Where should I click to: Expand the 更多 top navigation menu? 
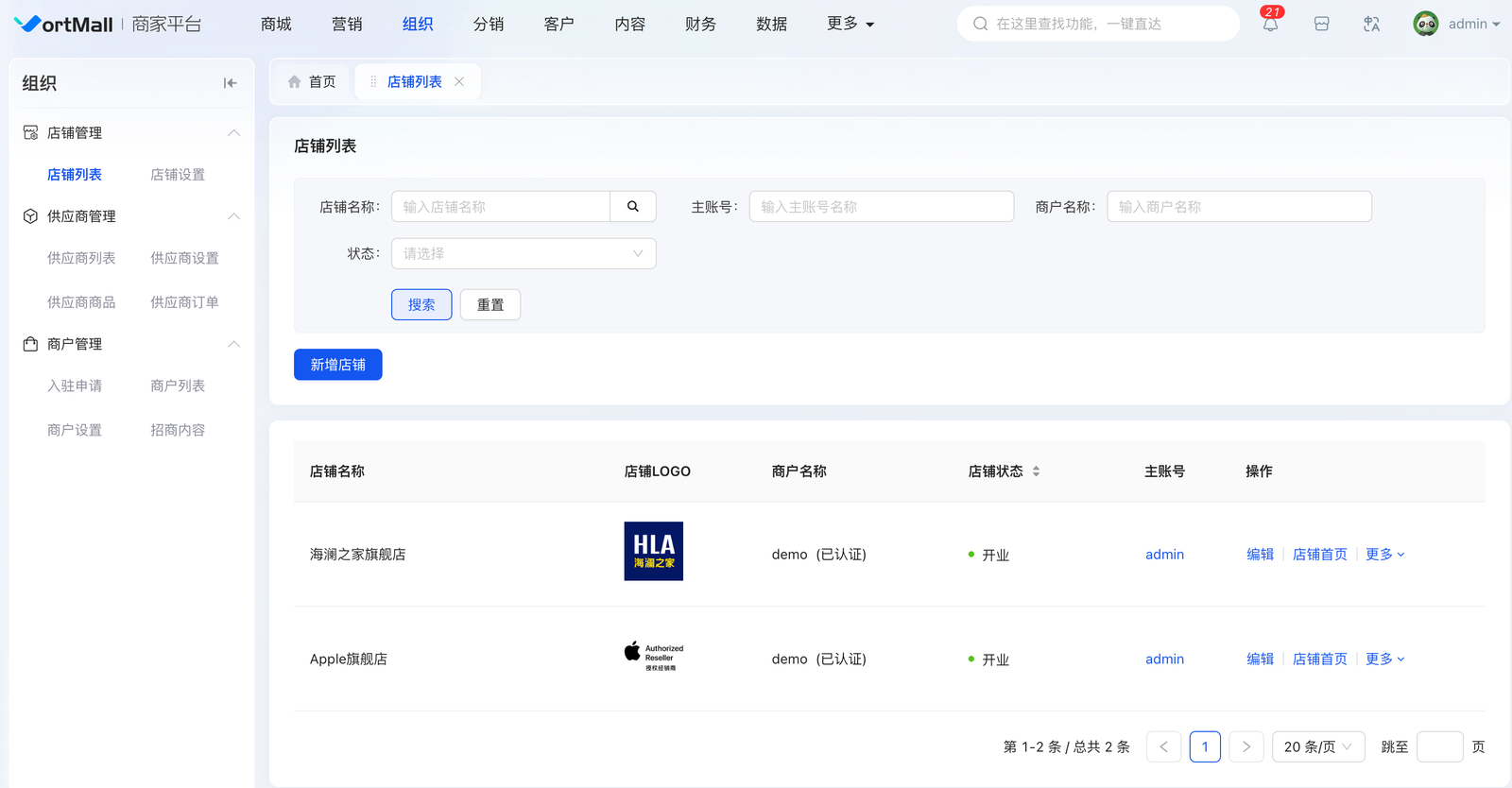coord(850,24)
